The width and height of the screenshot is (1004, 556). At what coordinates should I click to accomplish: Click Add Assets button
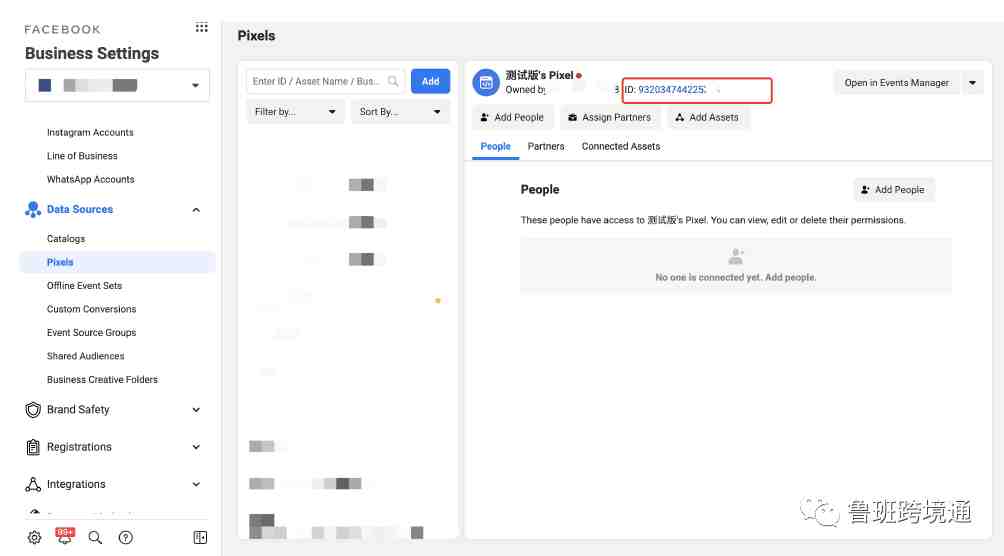pos(707,117)
